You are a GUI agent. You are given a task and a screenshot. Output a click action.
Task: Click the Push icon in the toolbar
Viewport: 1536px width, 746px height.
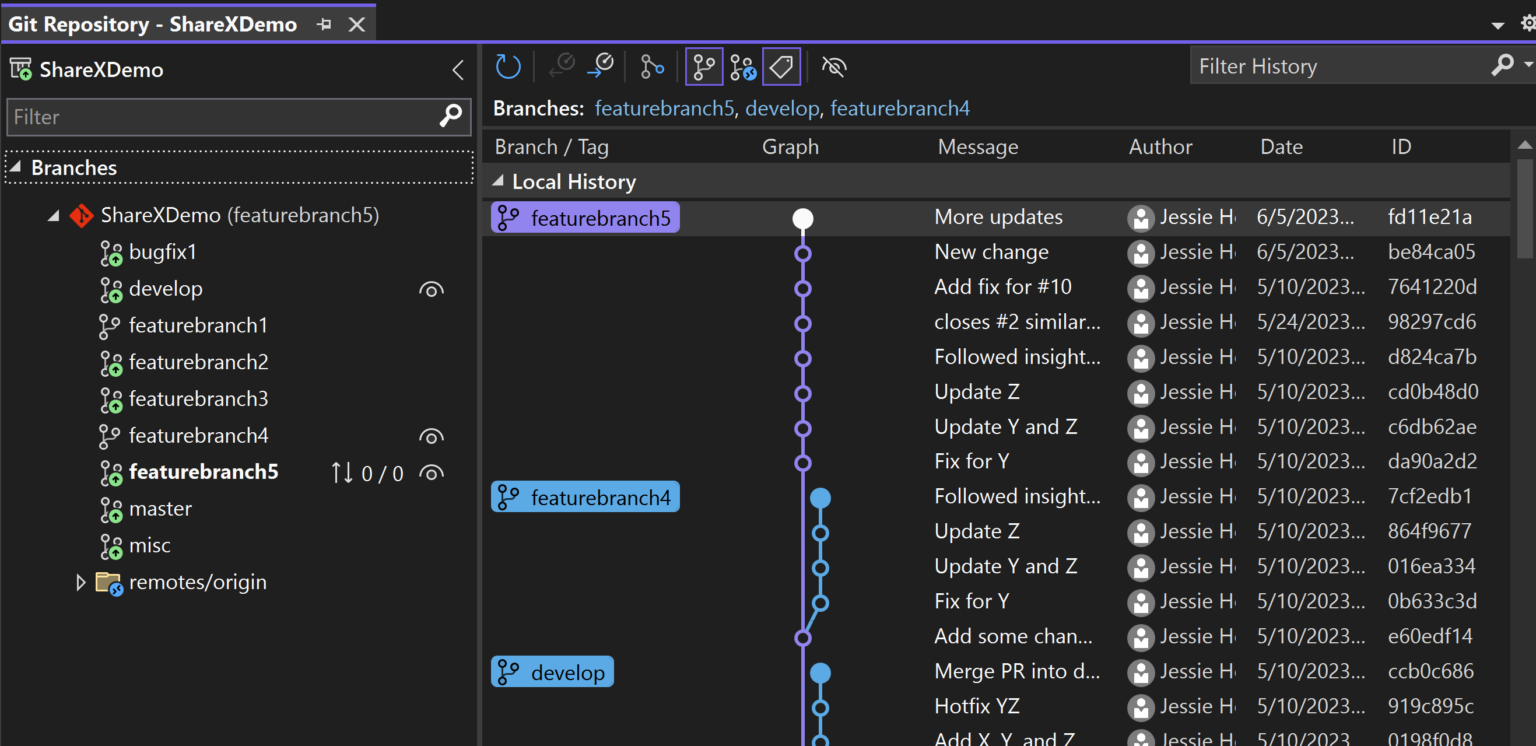[x=600, y=66]
